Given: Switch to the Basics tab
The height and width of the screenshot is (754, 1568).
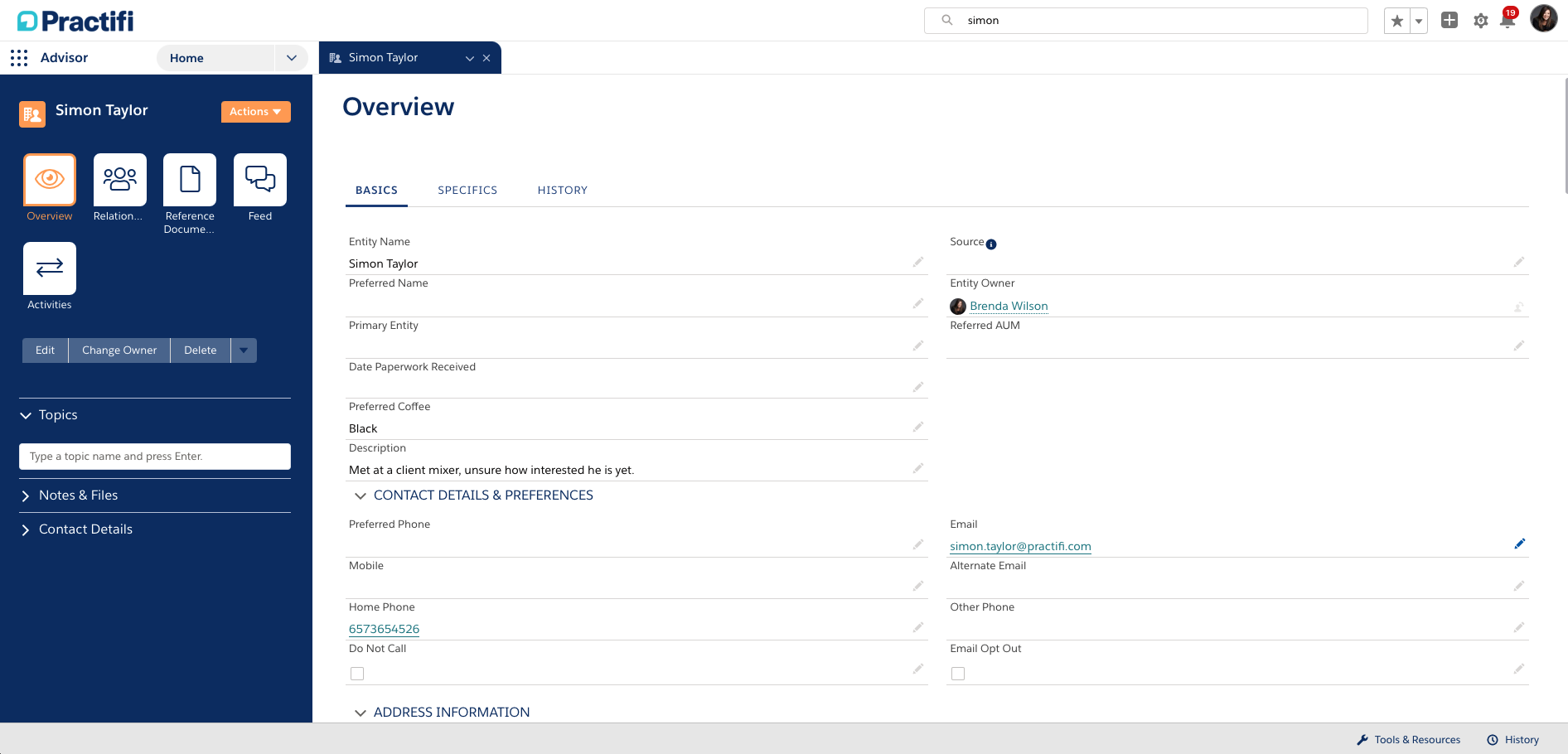Looking at the screenshot, I should (376, 191).
